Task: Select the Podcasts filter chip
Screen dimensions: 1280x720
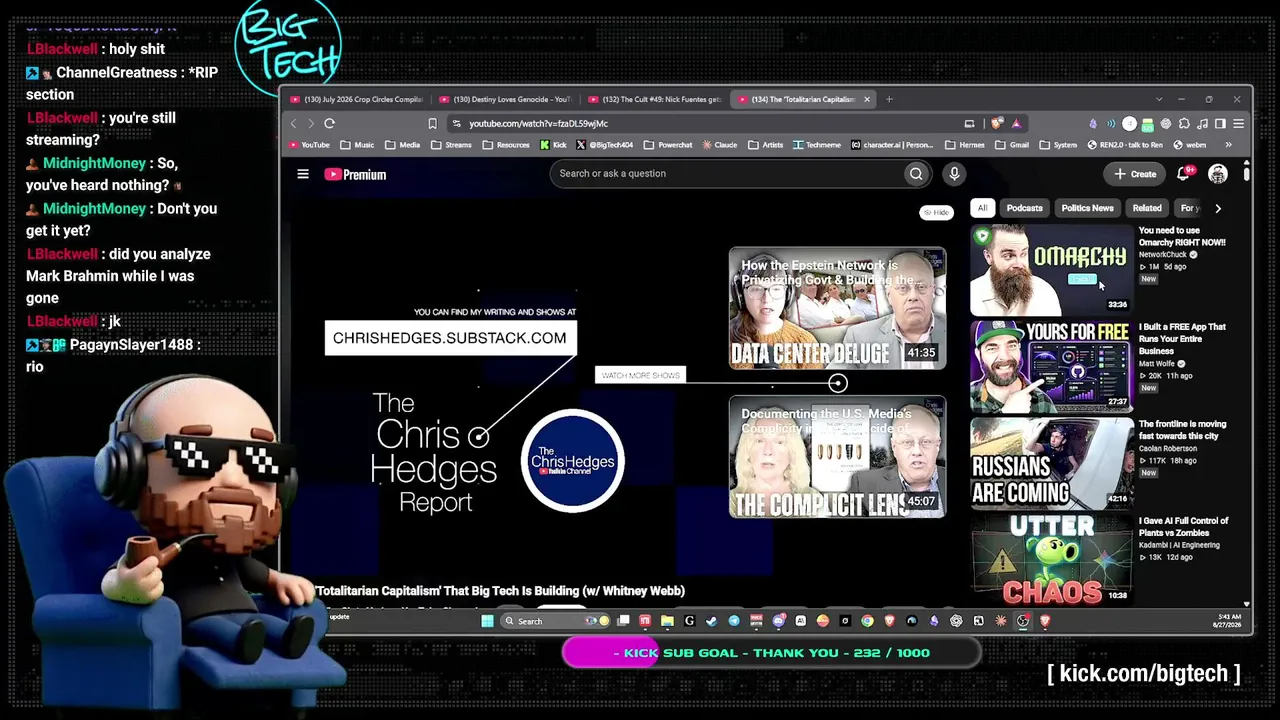Action: (1024, 208)
